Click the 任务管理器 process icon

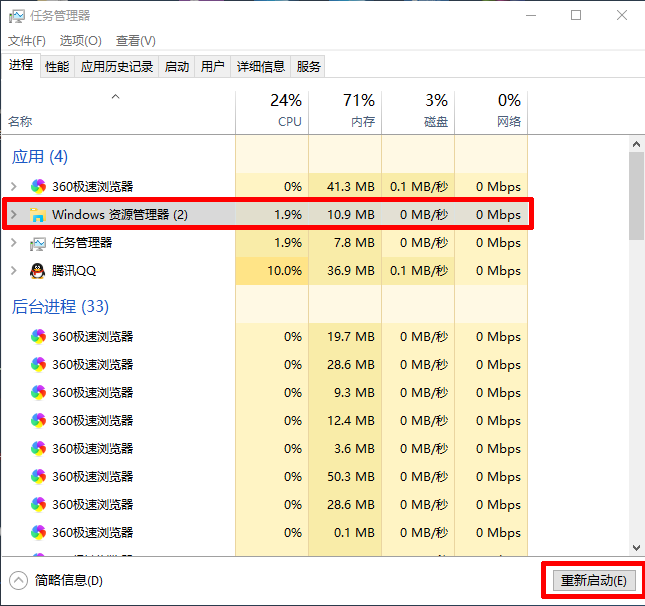click(x=38, y=242)
